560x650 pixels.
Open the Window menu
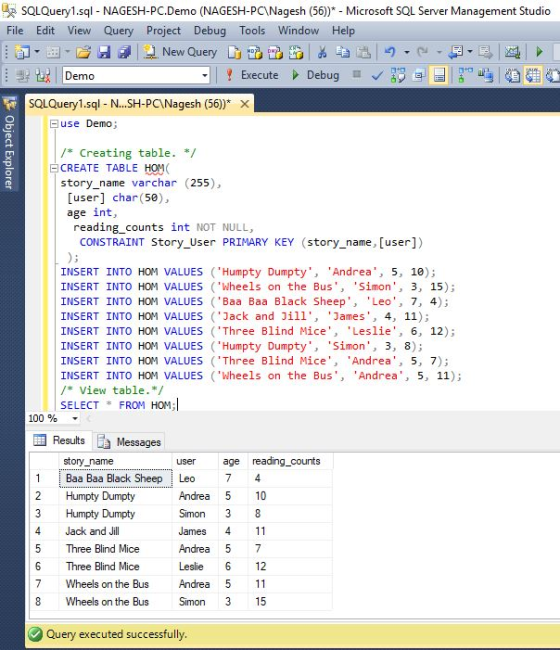(x=298, y=31)
